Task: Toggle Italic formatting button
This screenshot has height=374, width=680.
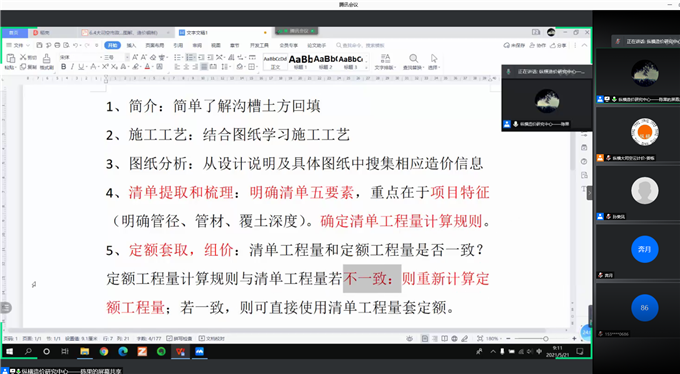Action: coord(72,66)
